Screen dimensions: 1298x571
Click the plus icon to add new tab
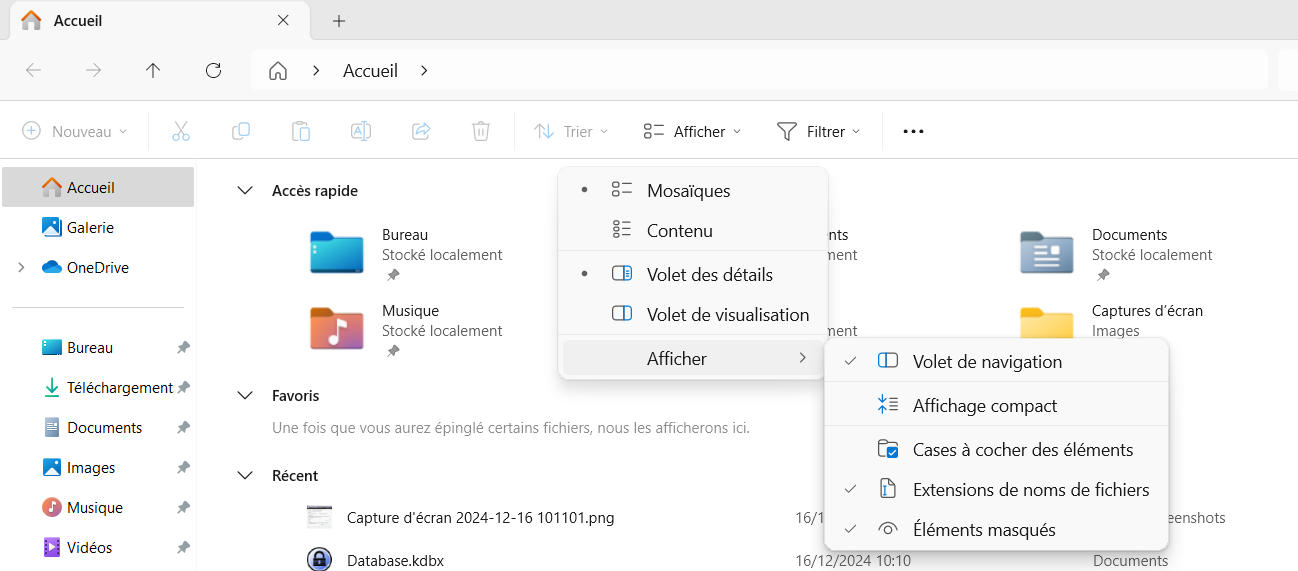pos(339,21)
